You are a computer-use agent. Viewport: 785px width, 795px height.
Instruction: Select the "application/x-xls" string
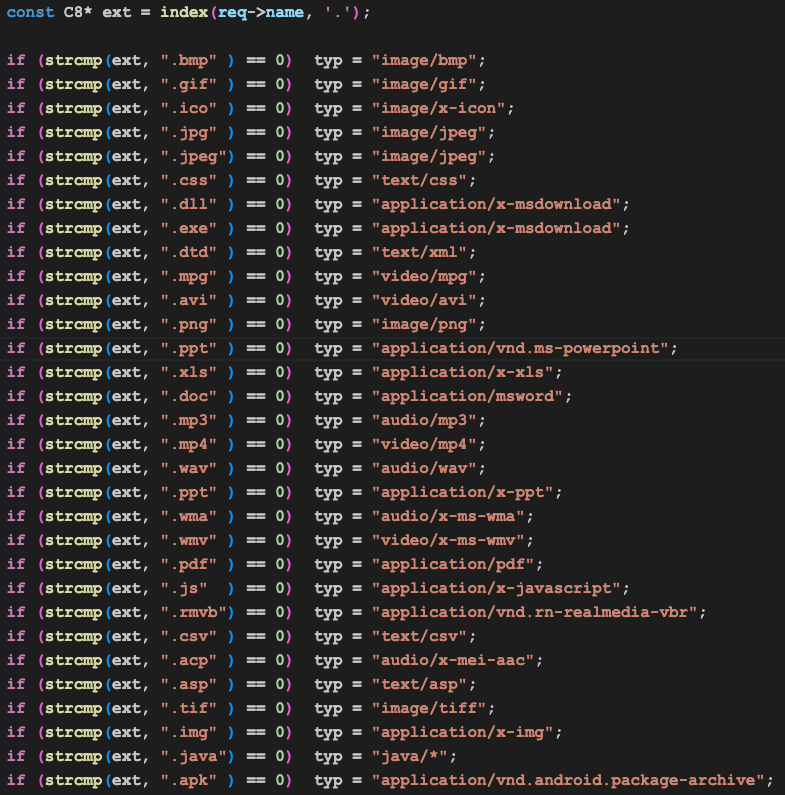click(x=467, y=372)
